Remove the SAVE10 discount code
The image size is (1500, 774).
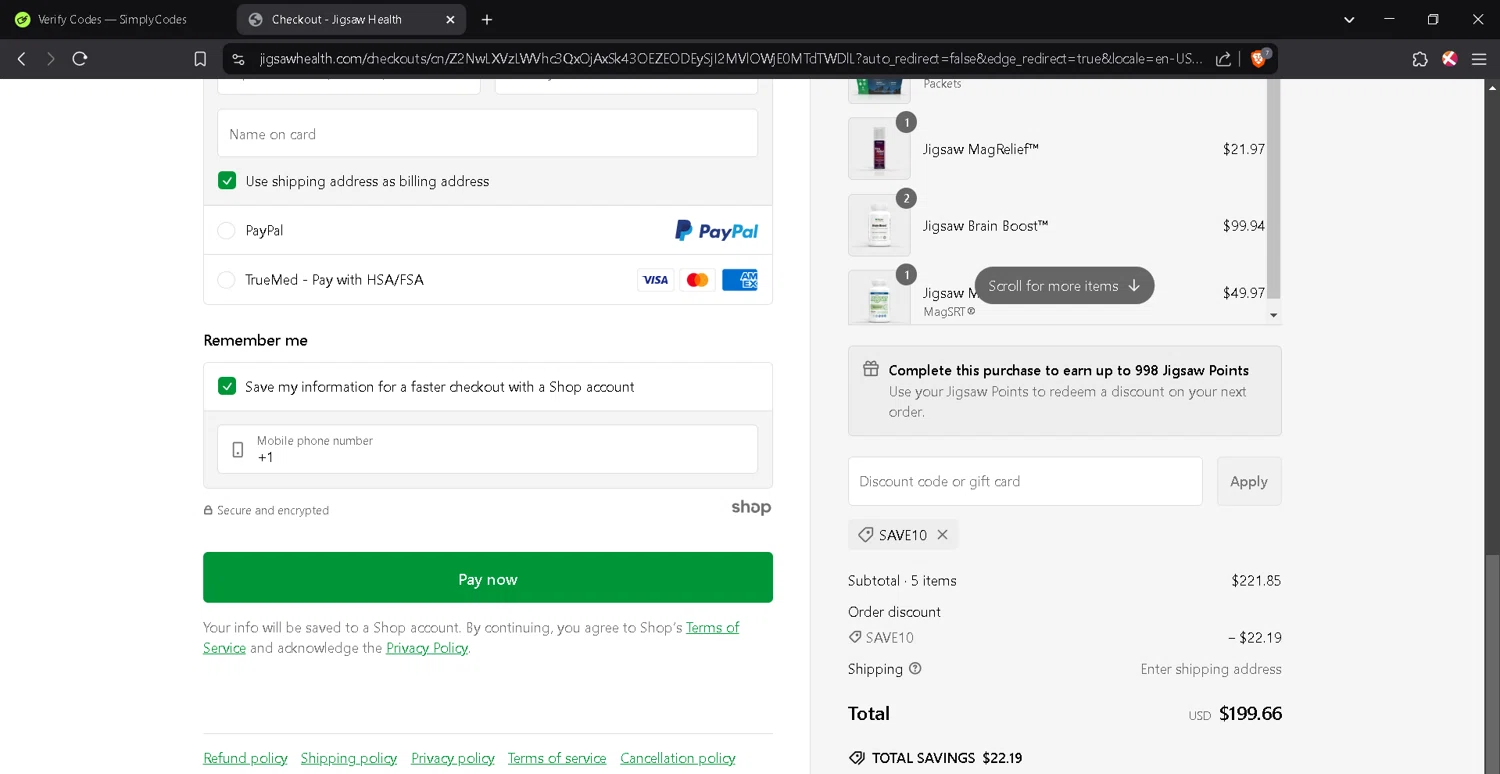942,535
